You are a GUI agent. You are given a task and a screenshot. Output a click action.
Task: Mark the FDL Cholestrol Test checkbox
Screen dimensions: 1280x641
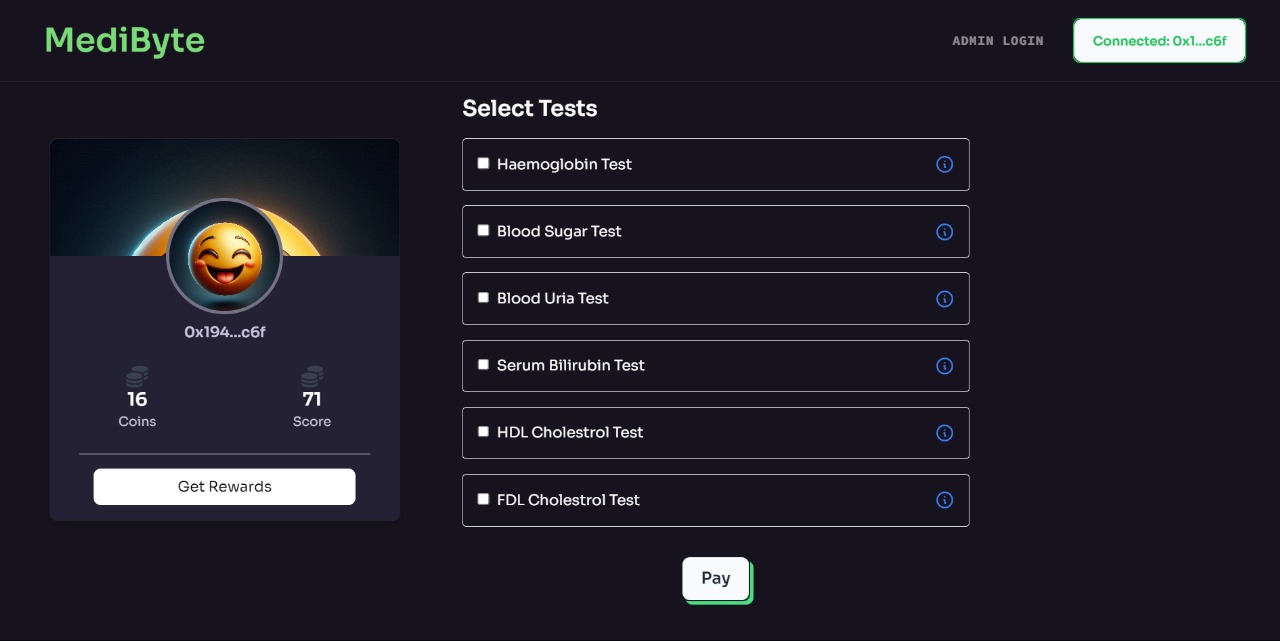[483, 498]
